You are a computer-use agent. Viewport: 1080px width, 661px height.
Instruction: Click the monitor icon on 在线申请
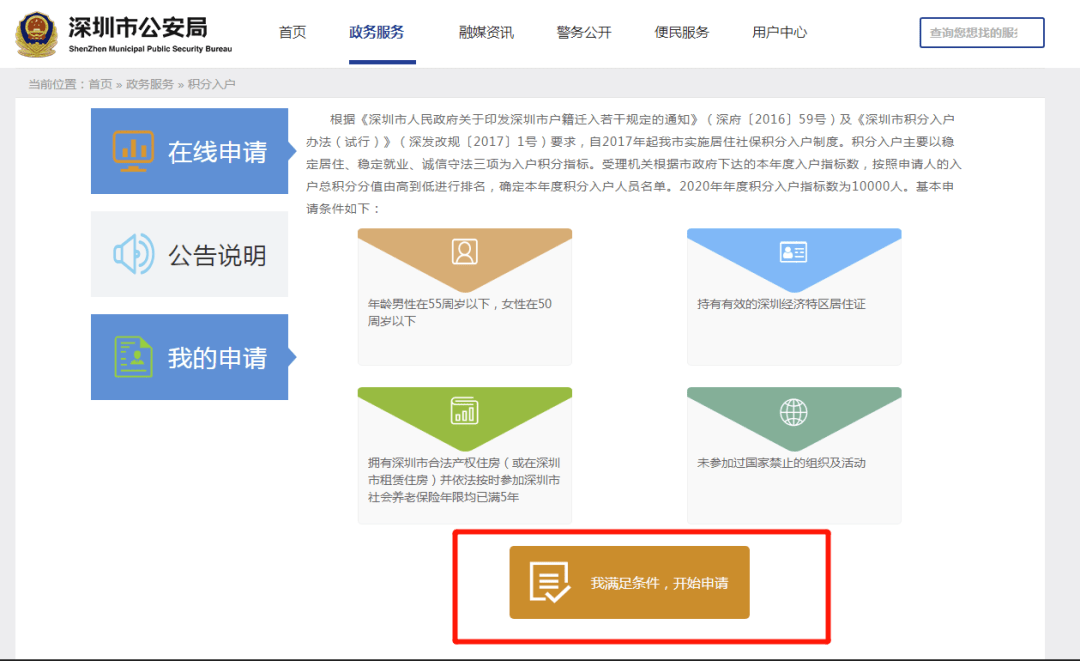[131, 151]
